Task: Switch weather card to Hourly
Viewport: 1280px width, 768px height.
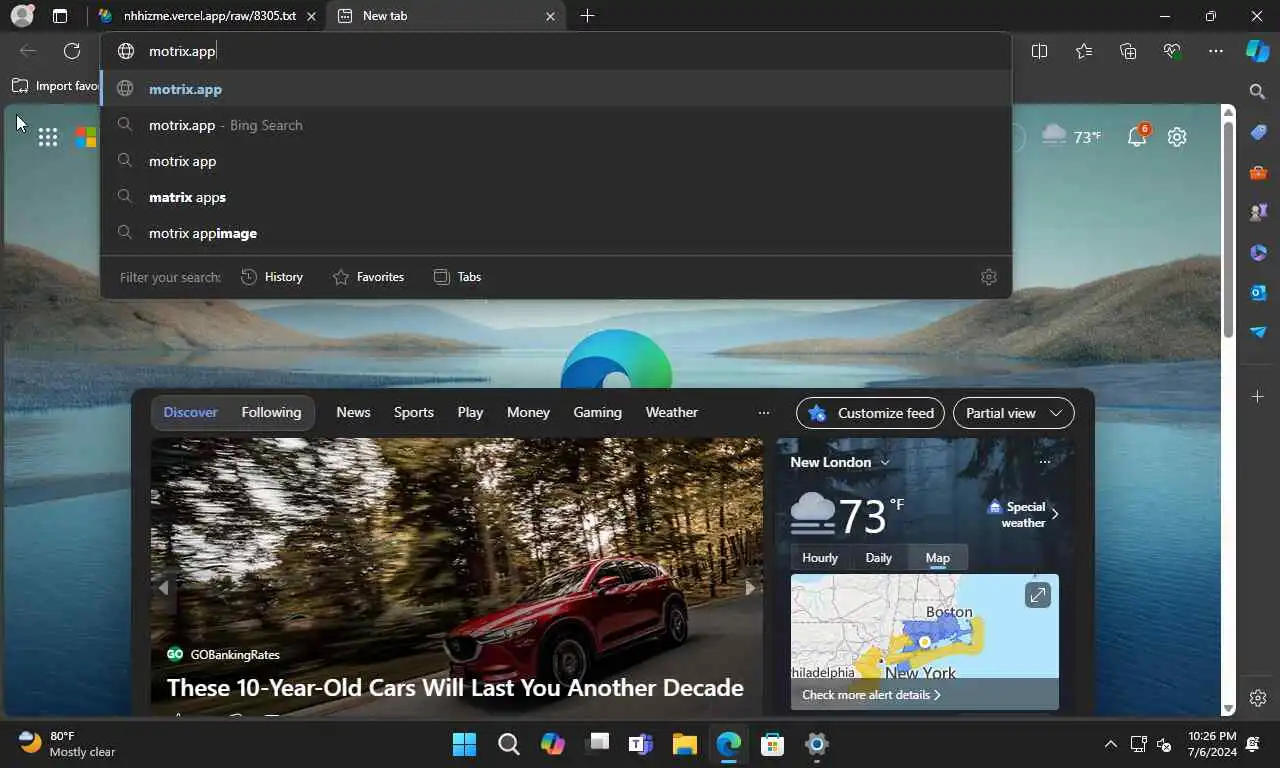Action: [x=820, y=558]
